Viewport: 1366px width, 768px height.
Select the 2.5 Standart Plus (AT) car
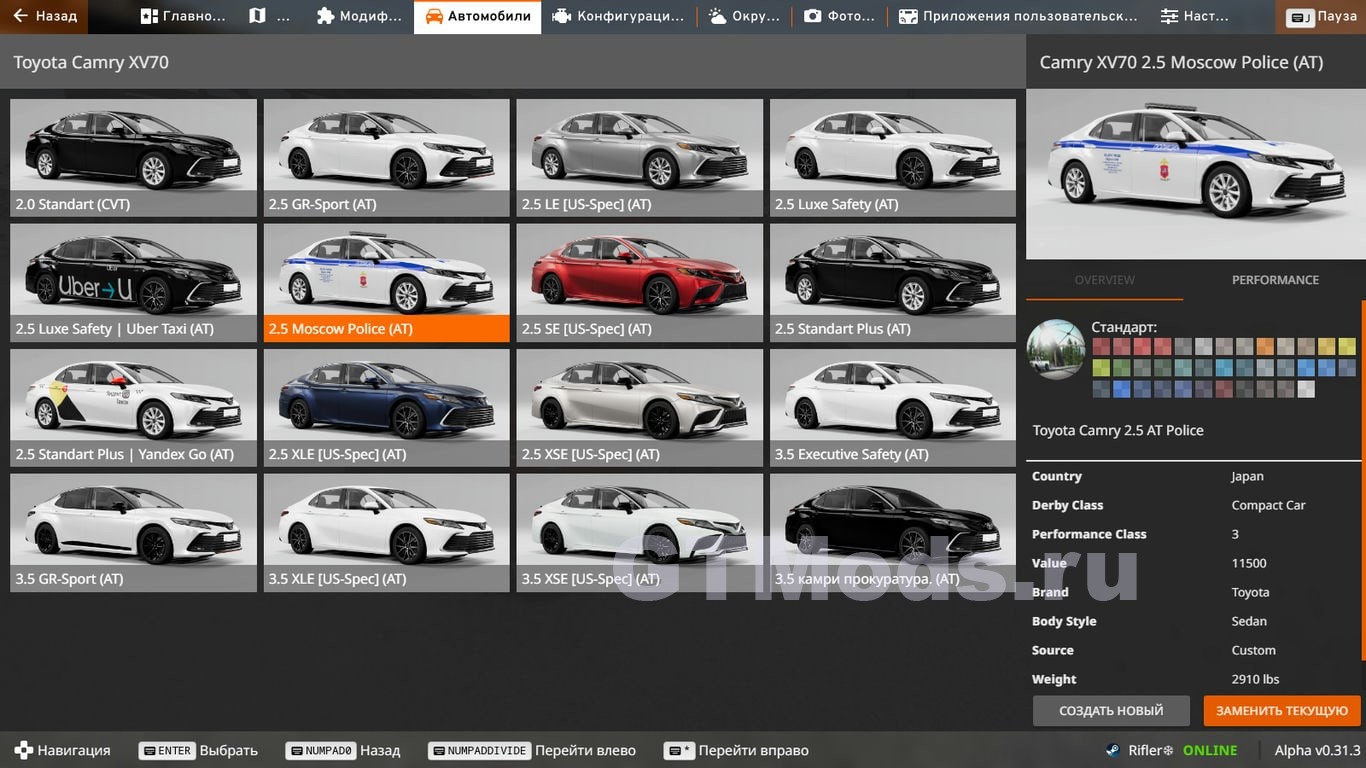[x=893, y=282]
